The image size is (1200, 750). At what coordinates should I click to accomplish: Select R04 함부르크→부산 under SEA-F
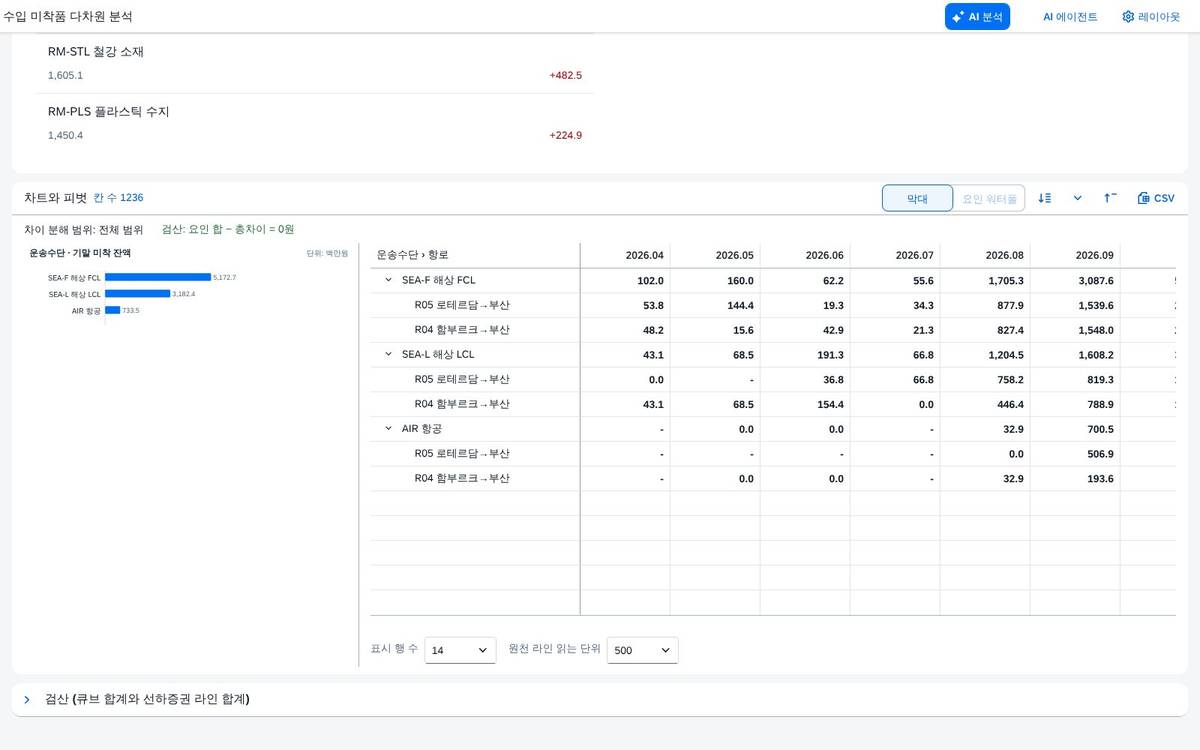462,330
